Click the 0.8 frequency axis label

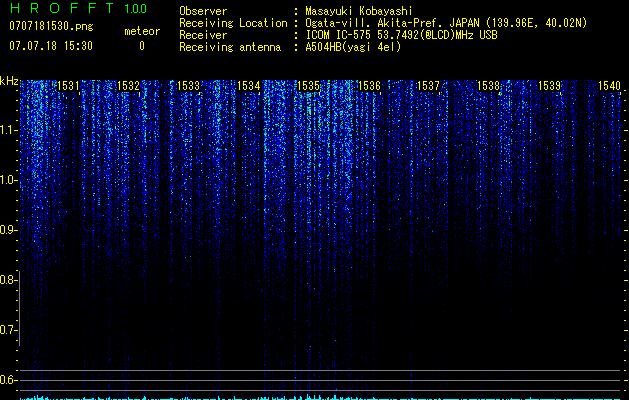8,280
